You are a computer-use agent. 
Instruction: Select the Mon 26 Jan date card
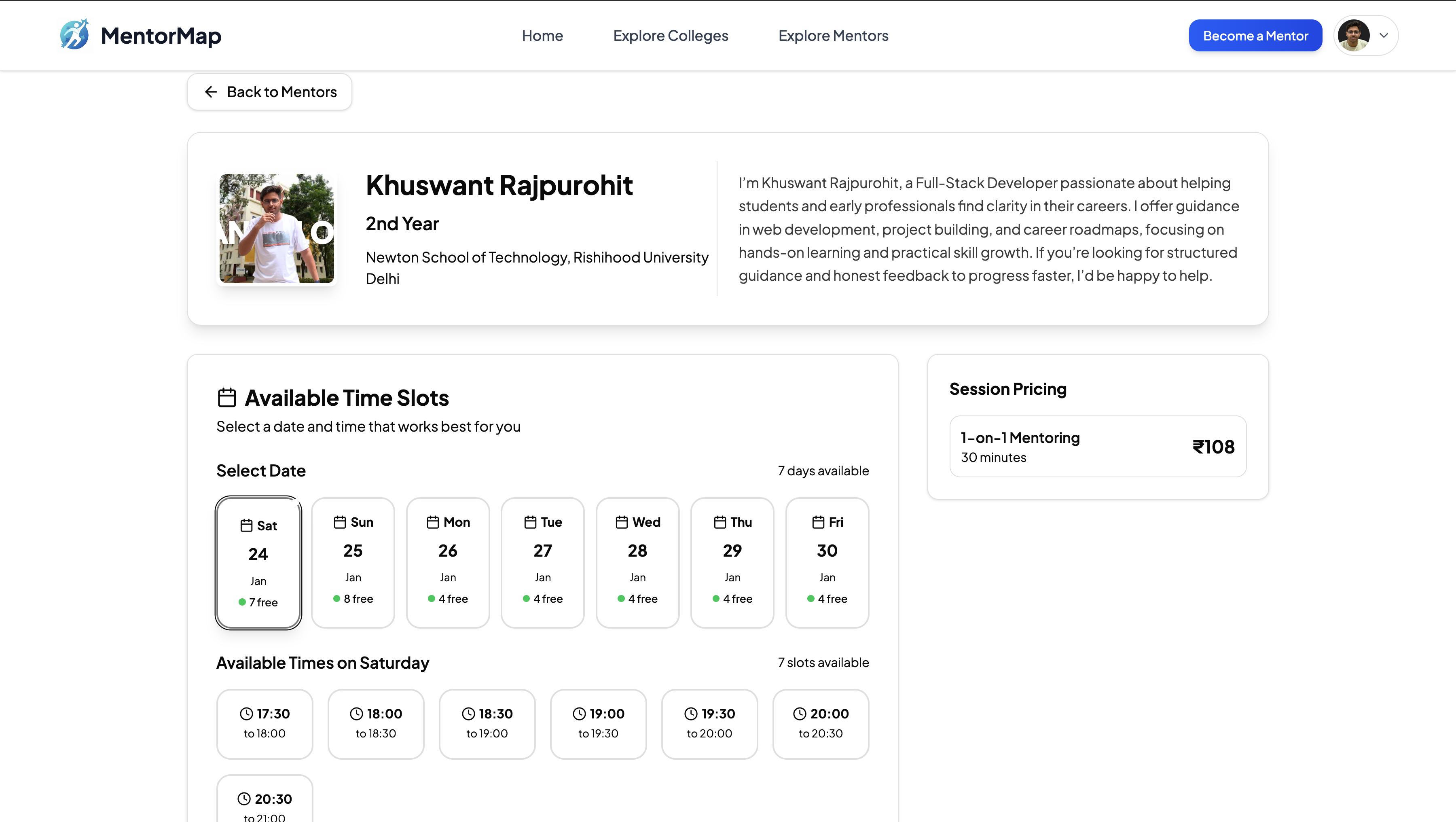point(448,562)
